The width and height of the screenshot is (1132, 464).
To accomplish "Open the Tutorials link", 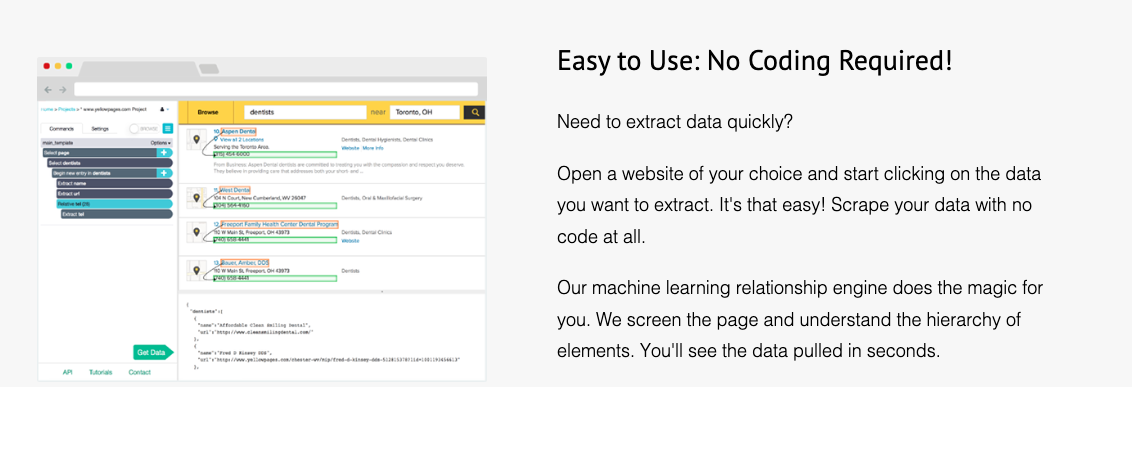I will point(100,372).
